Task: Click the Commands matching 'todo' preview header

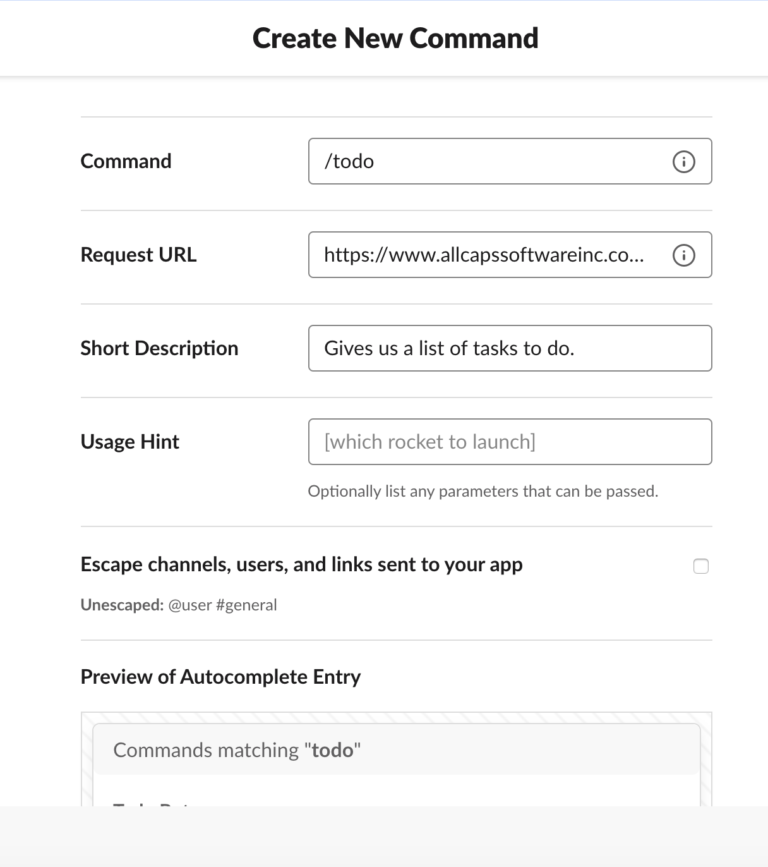Action: (x=237, y=749)
